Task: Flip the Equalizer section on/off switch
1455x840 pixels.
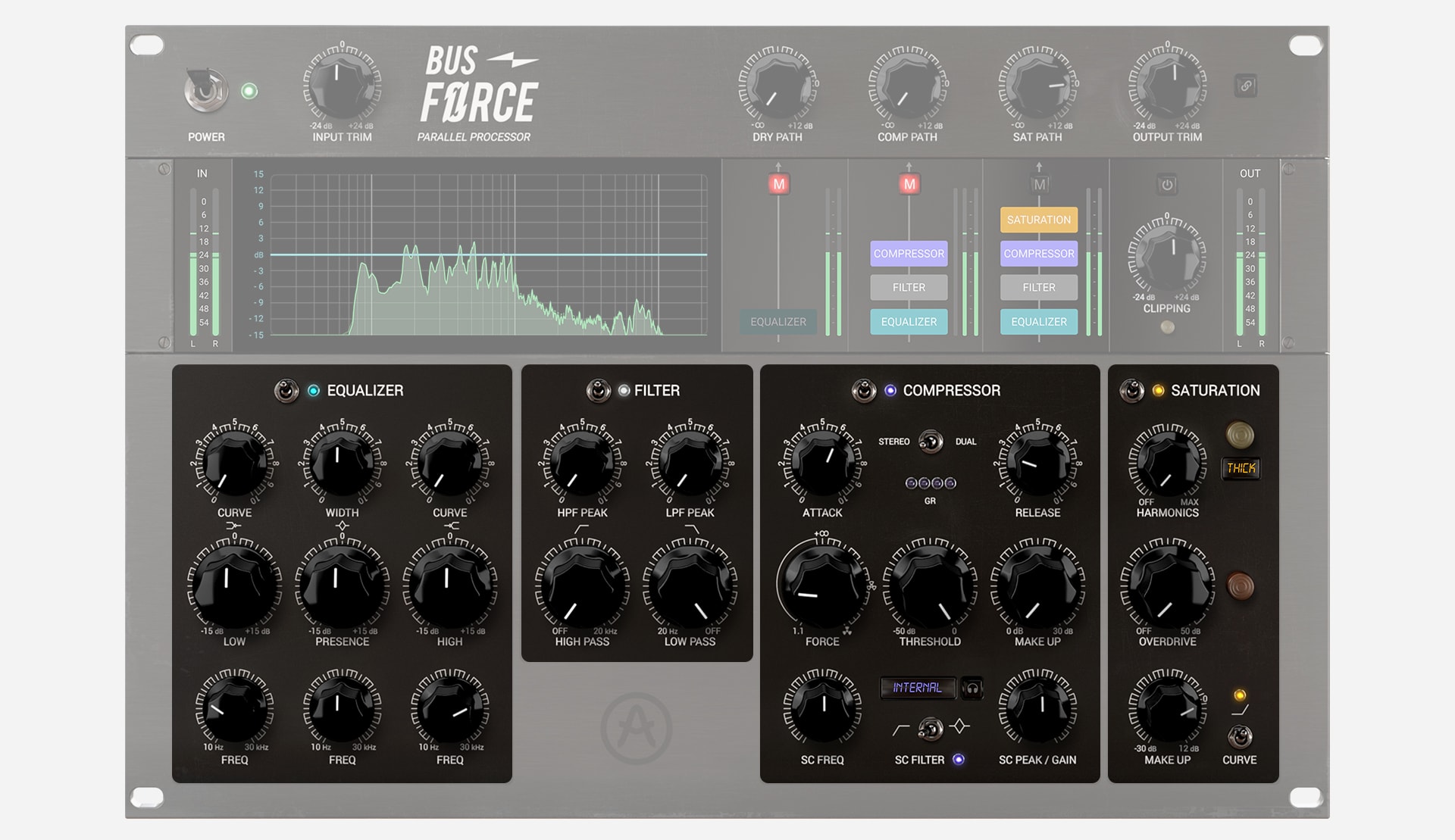Action: [x=286, y=391]
